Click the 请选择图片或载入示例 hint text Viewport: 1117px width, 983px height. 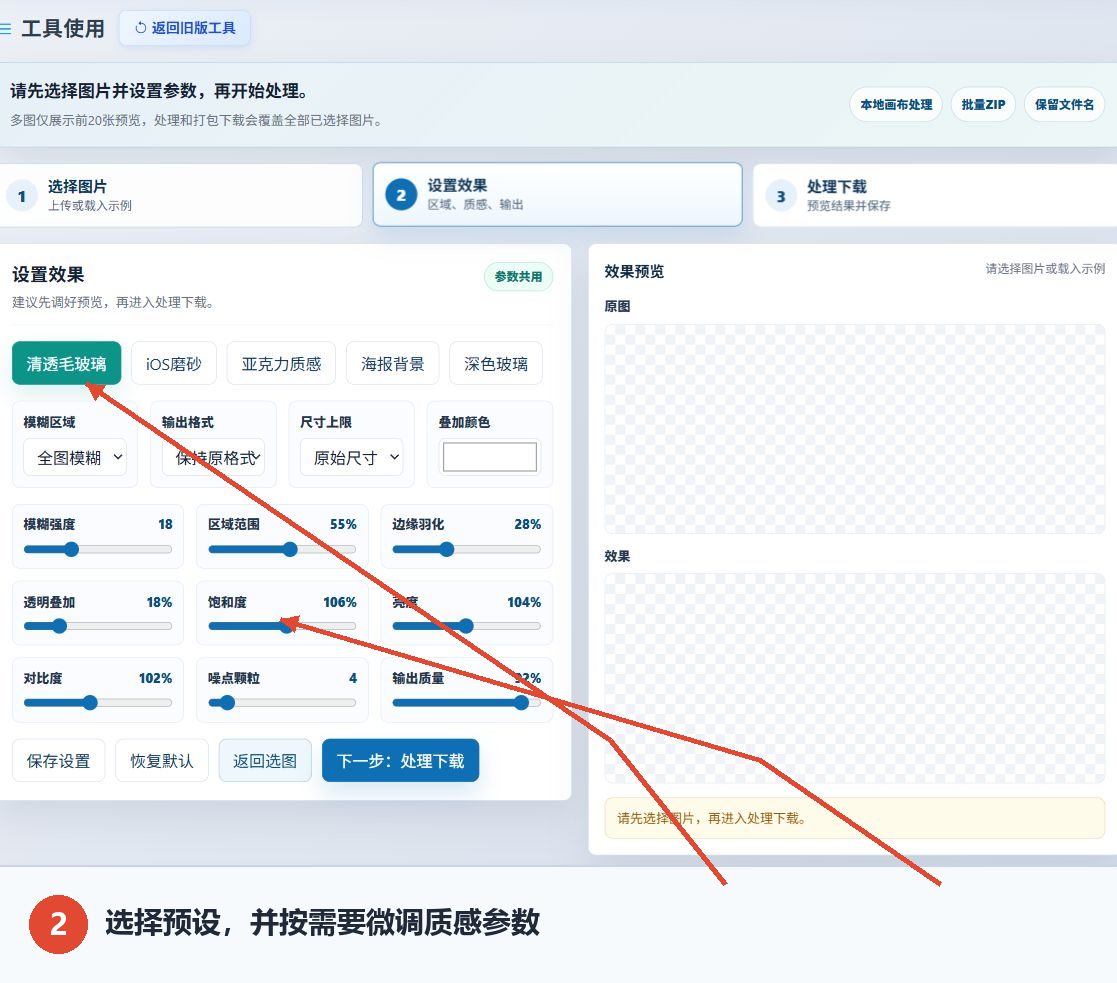coord(1045,269)
